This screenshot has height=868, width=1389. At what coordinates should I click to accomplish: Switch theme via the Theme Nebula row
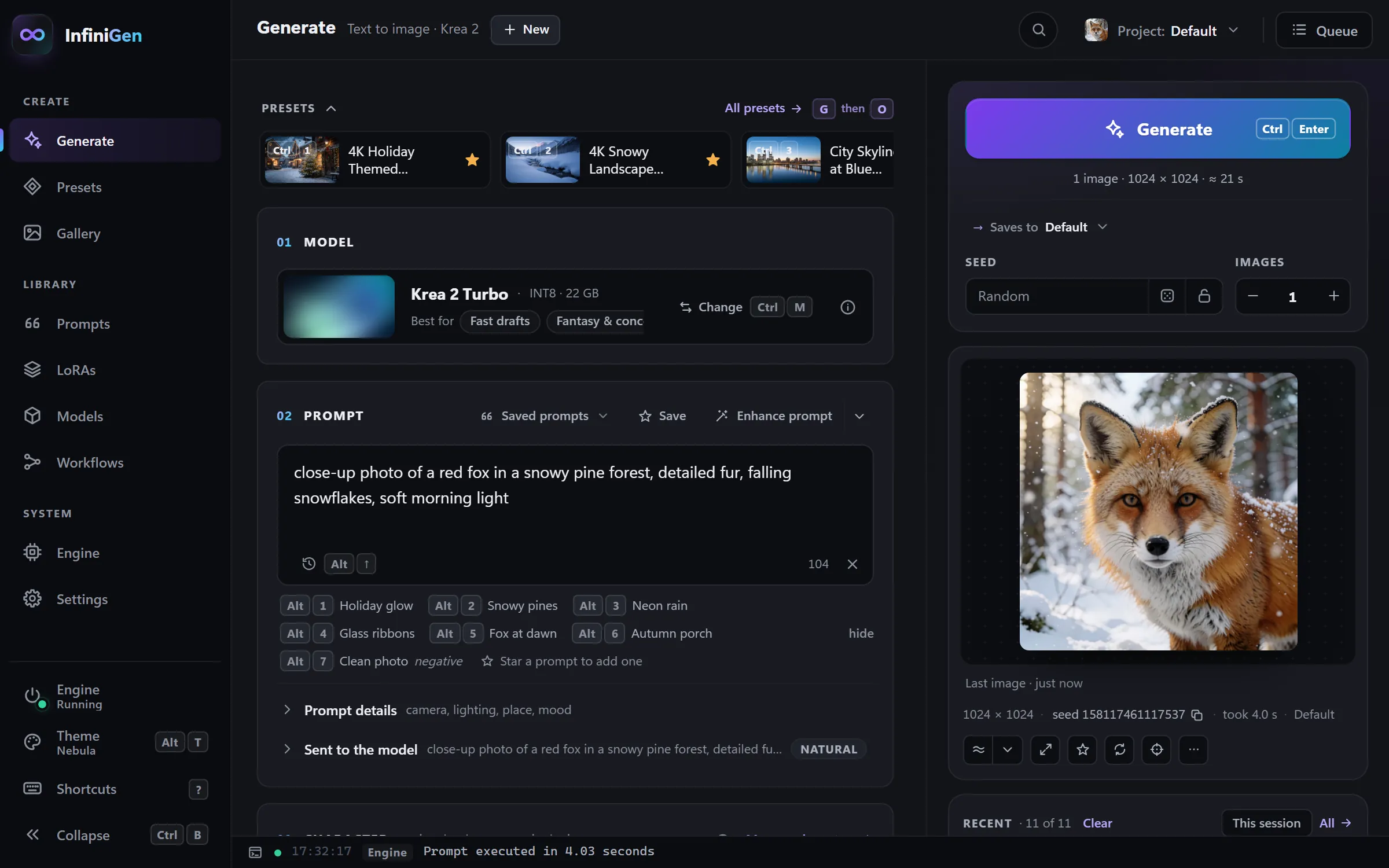[x=115, y=742]
